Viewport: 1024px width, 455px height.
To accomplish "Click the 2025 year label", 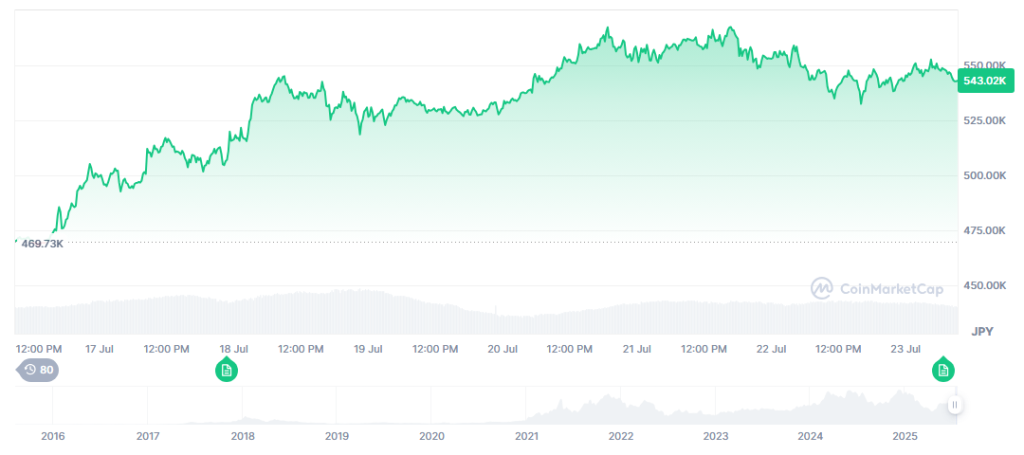I will pyautogui.click(x=905, y=436).
